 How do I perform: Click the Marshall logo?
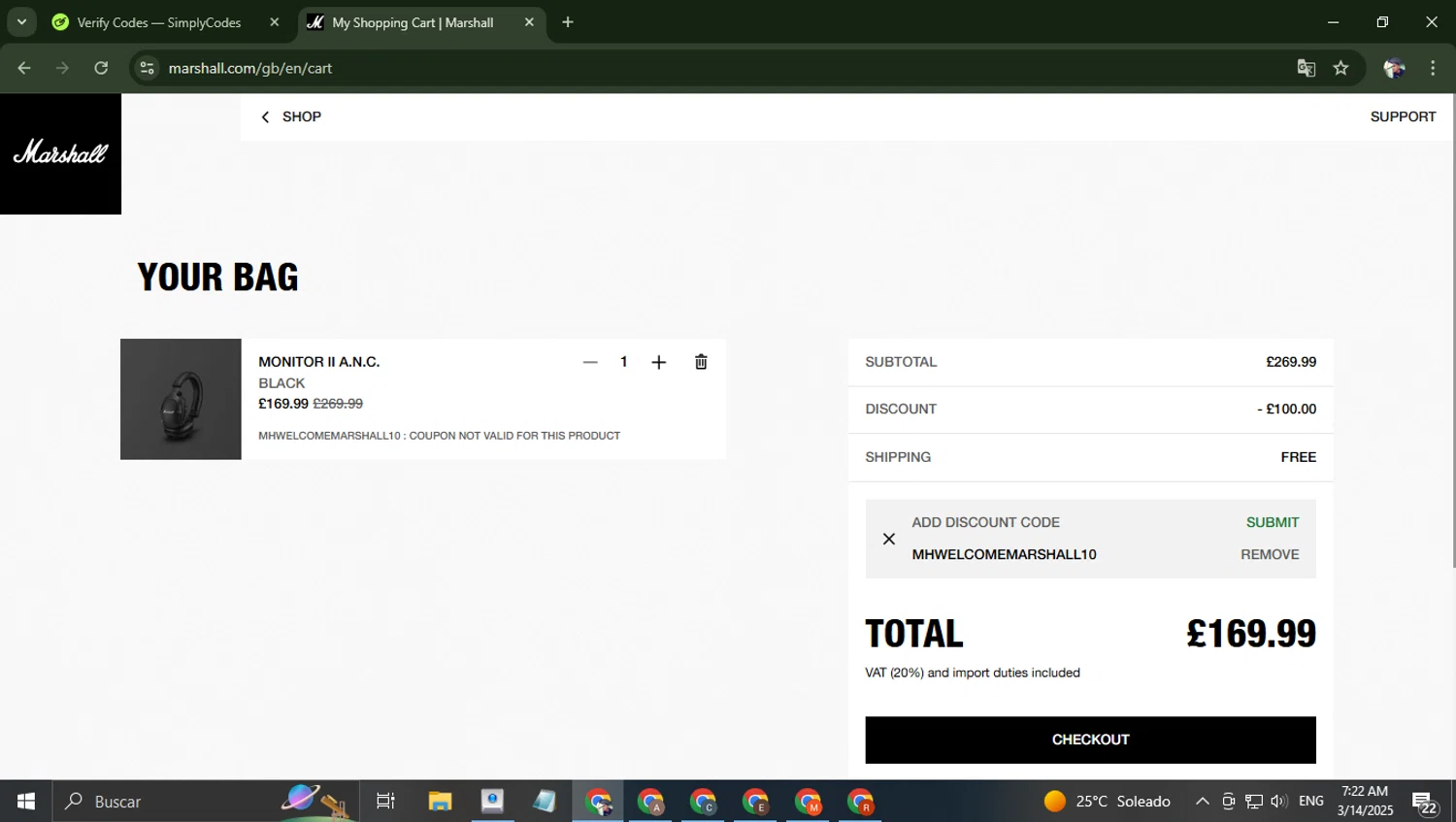(x=60, y=153)
